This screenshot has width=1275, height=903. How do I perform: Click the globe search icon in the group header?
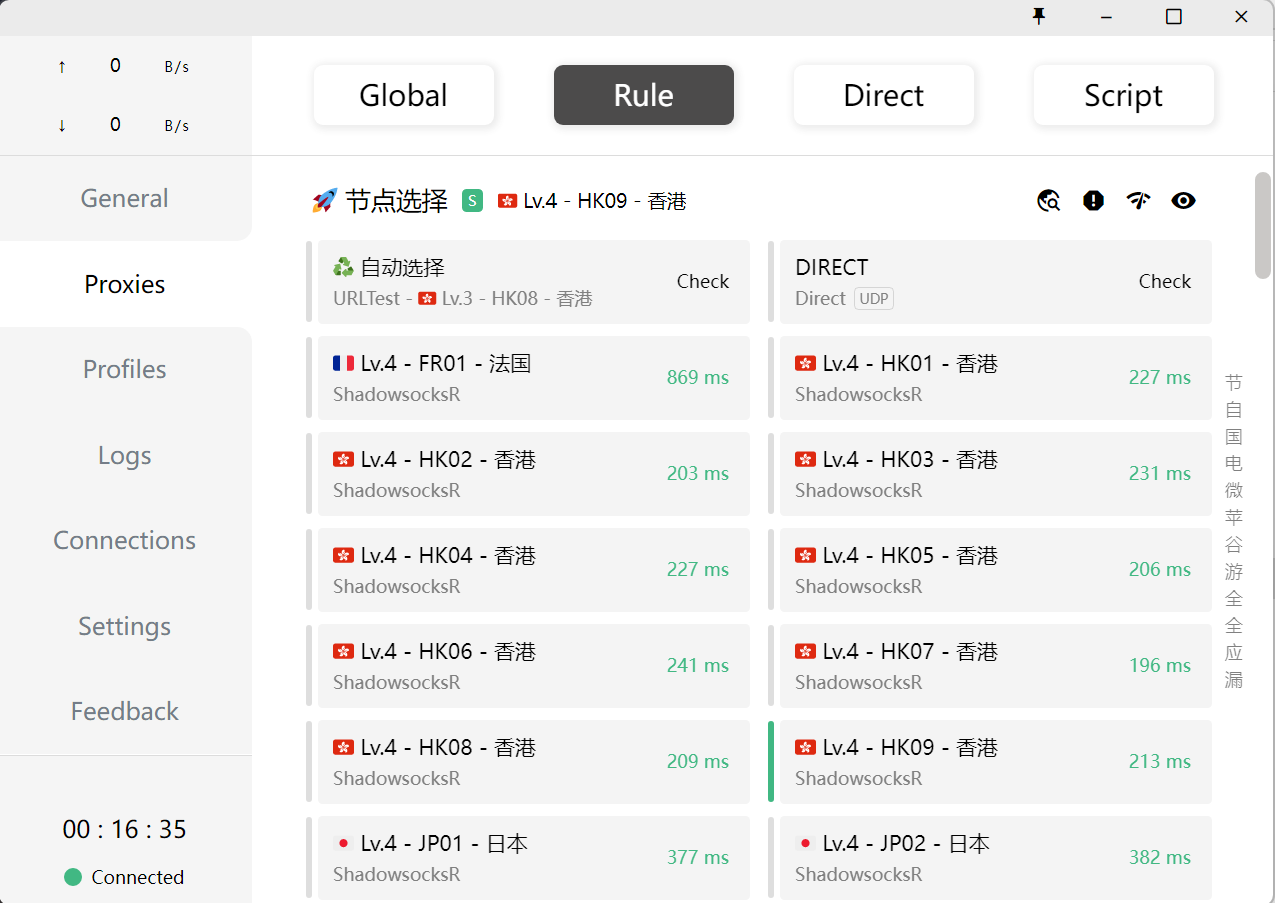pos(1048,201)
